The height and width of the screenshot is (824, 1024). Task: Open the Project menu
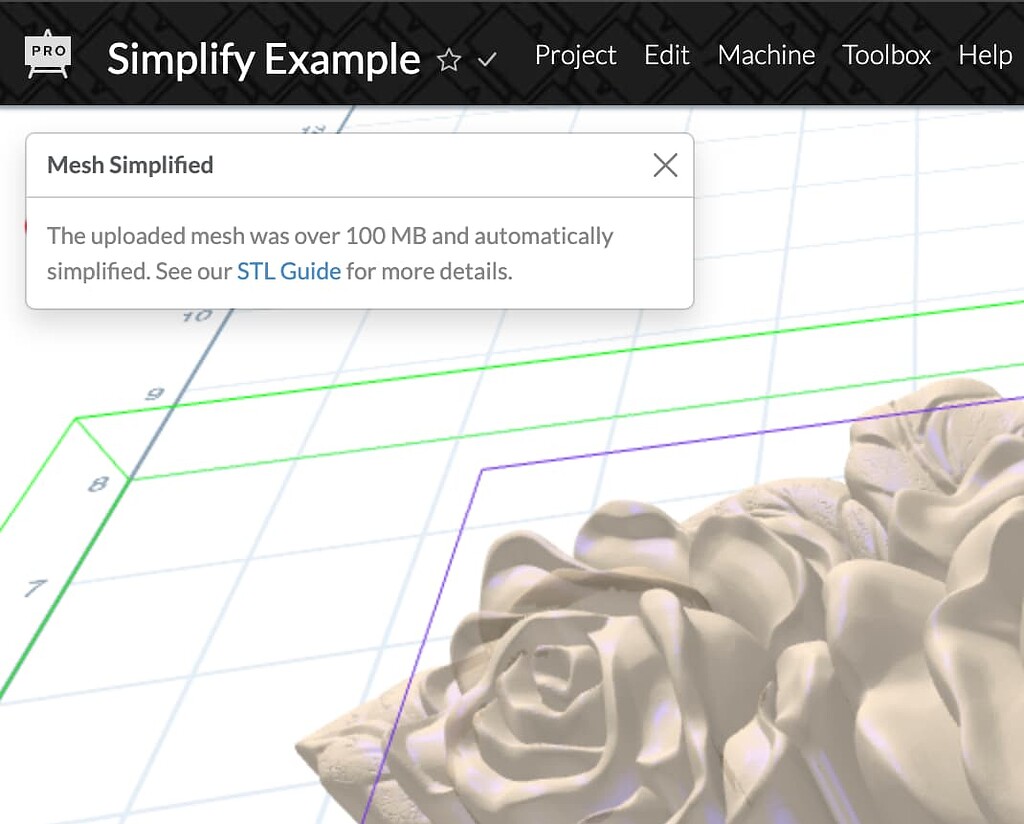(575, 55)
